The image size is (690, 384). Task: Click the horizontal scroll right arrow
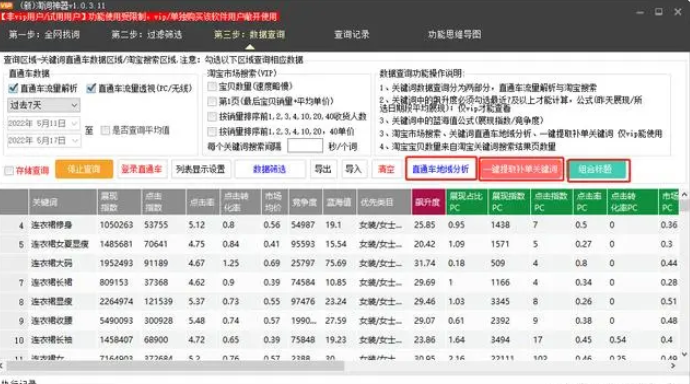[673, 366]
